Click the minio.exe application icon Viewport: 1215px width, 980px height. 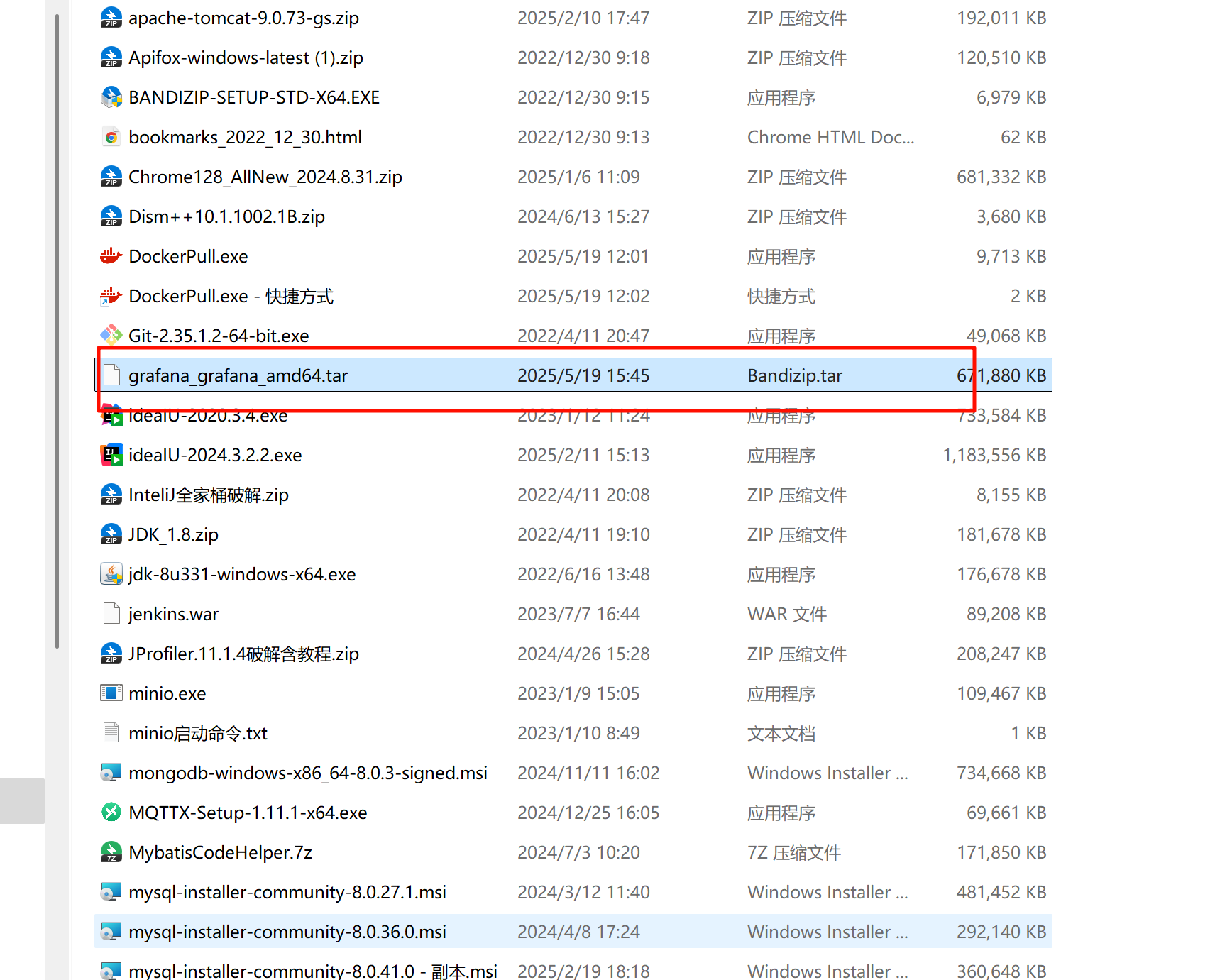pos(111,693)
